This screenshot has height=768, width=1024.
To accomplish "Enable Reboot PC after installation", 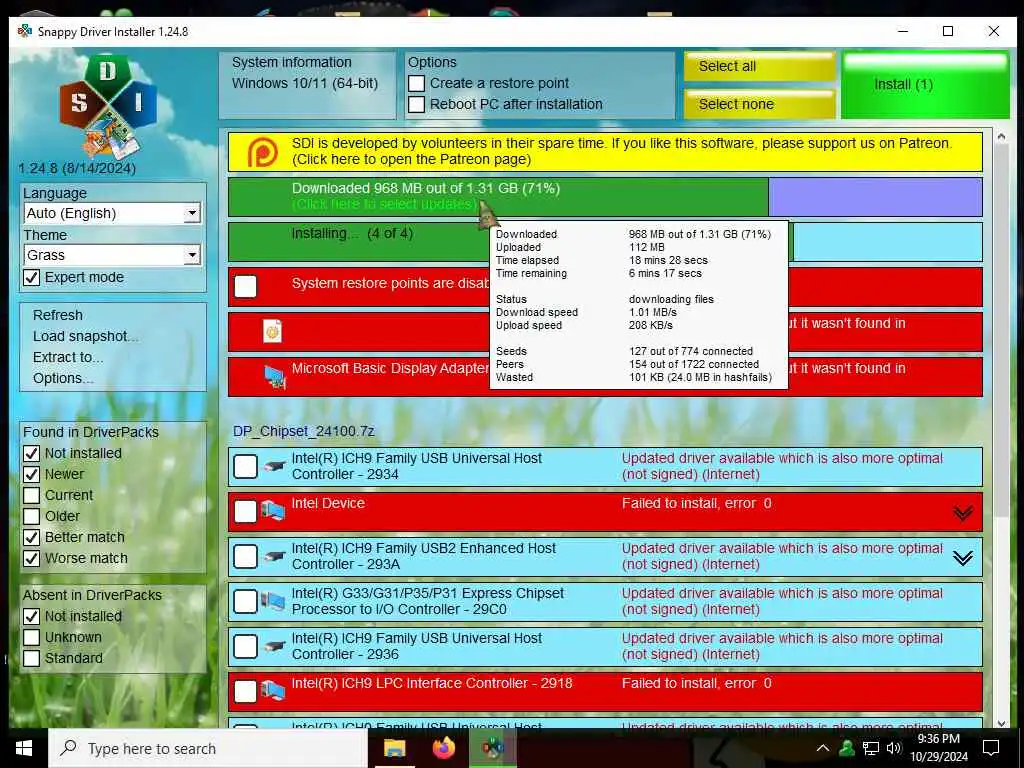I will 417,104.
